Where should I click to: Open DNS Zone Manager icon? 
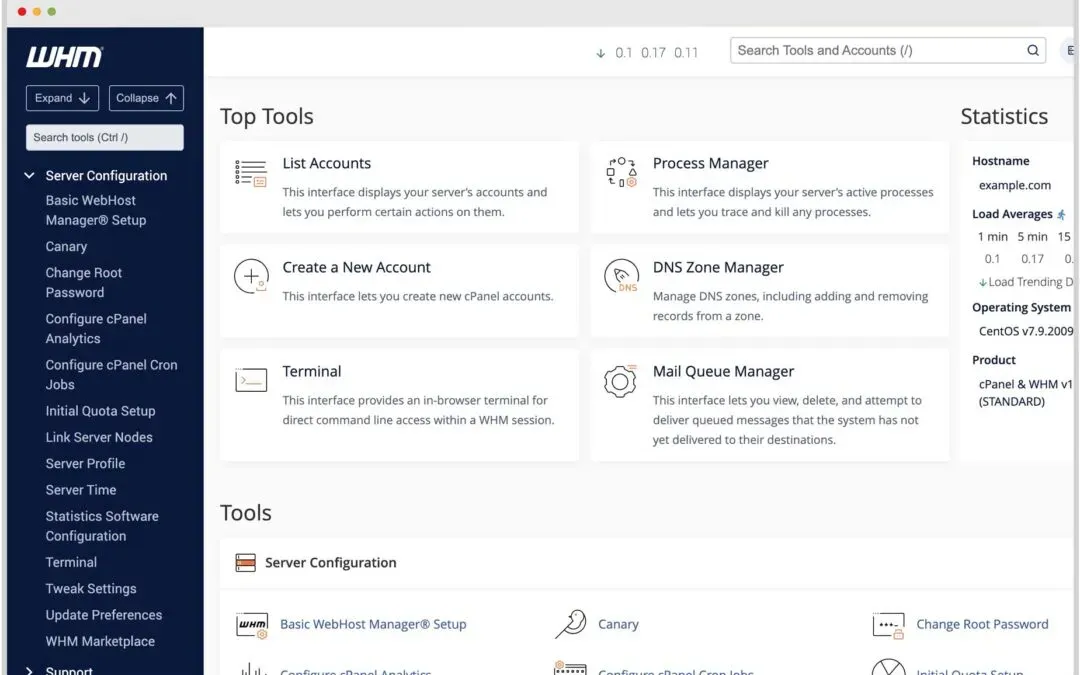click(621, 276)
